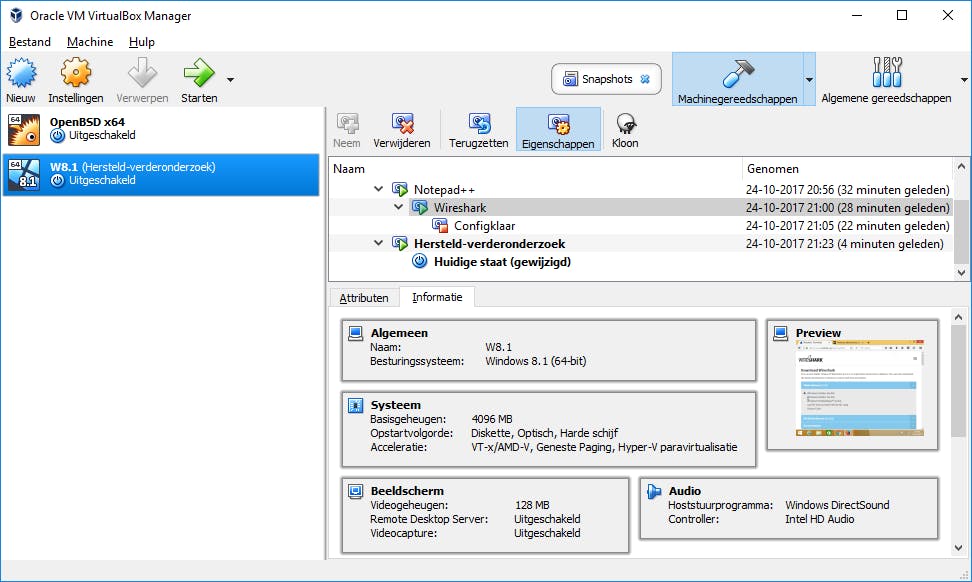Image resolution: width=972 pixels, height=582 pixels.
Task: Collapse the Wireshark snapshot node
Action: [x=399, y=207]
